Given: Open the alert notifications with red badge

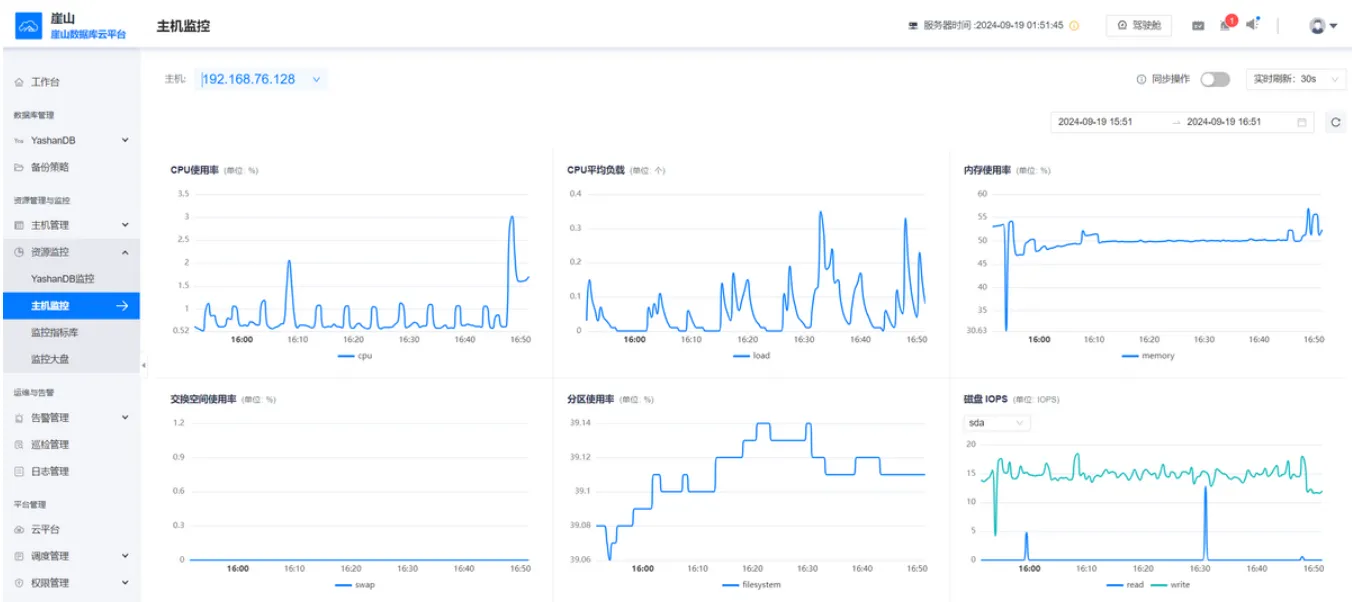Looking at the screenshot, I should 1227,24.
